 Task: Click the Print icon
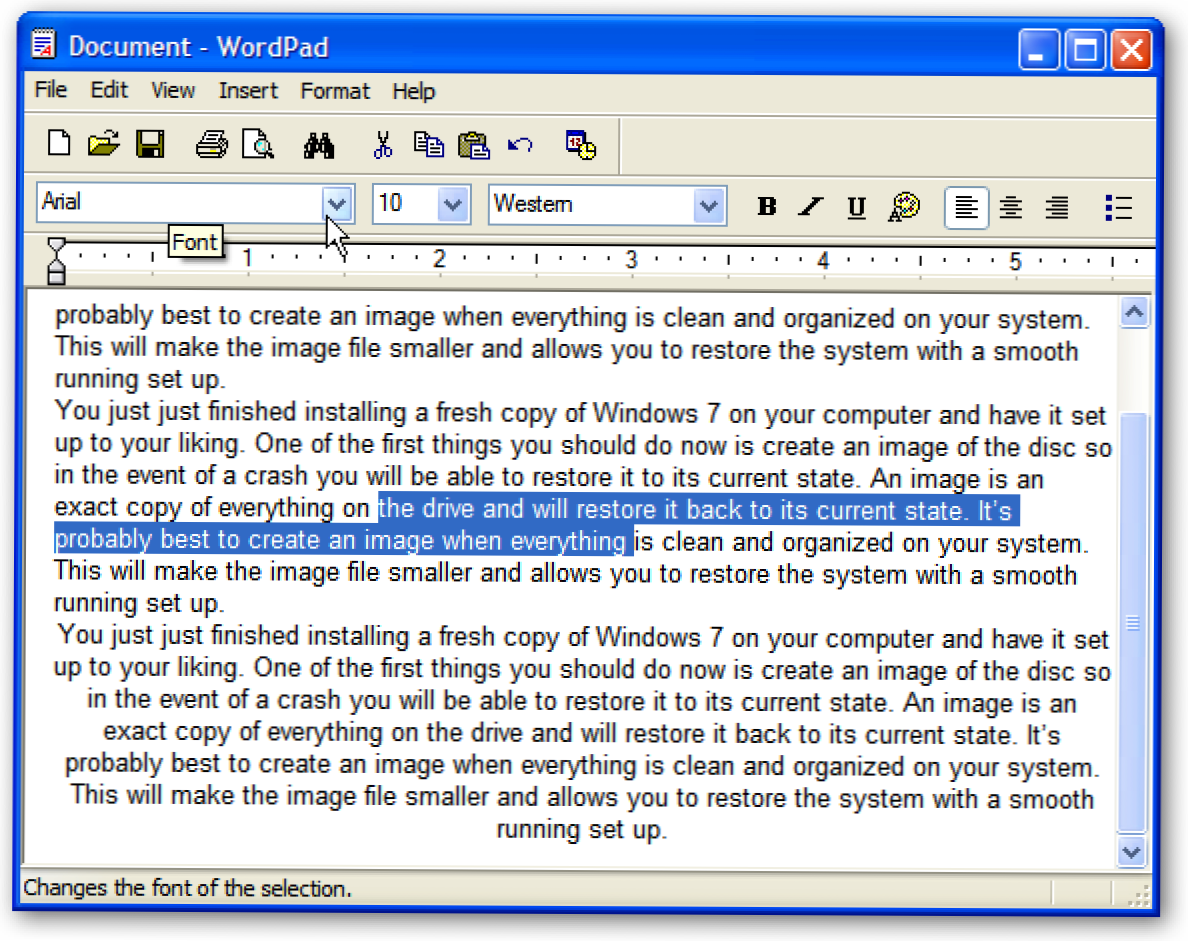coord(211,144)
